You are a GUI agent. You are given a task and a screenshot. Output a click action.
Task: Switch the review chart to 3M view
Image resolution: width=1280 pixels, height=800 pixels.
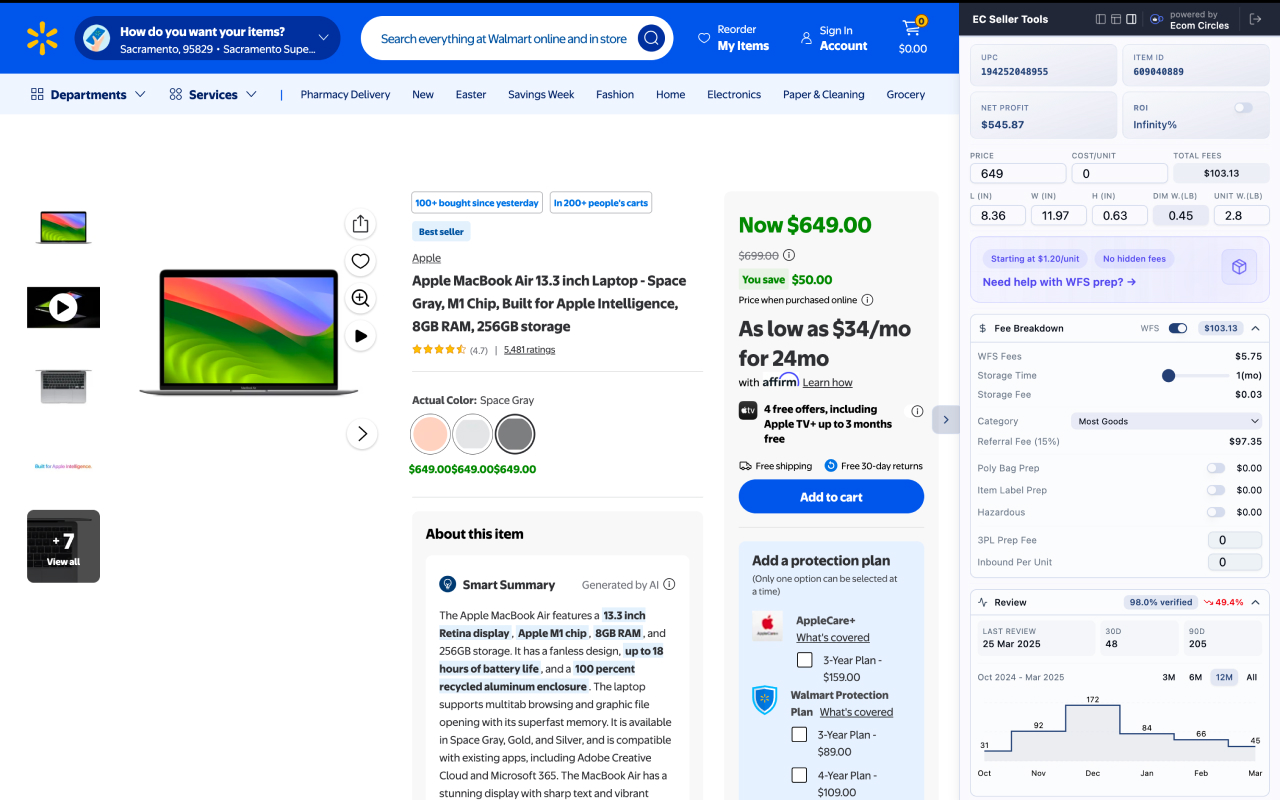click(x=1168, y=677)
